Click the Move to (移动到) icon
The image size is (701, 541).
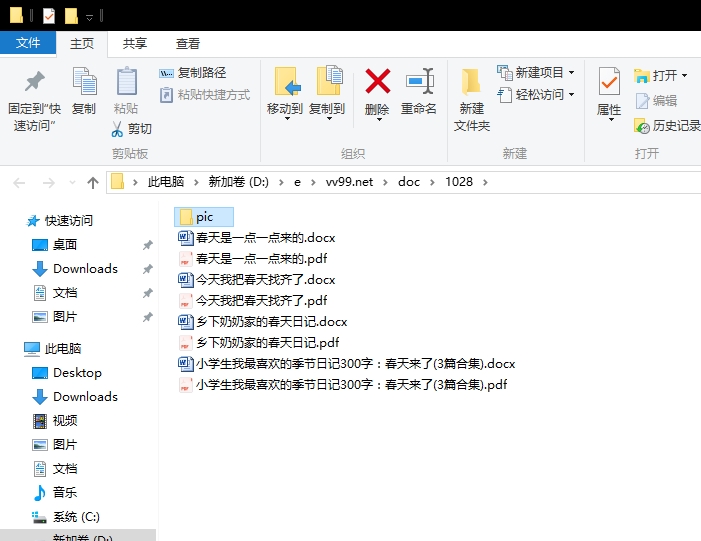click(x=286, y=81)
